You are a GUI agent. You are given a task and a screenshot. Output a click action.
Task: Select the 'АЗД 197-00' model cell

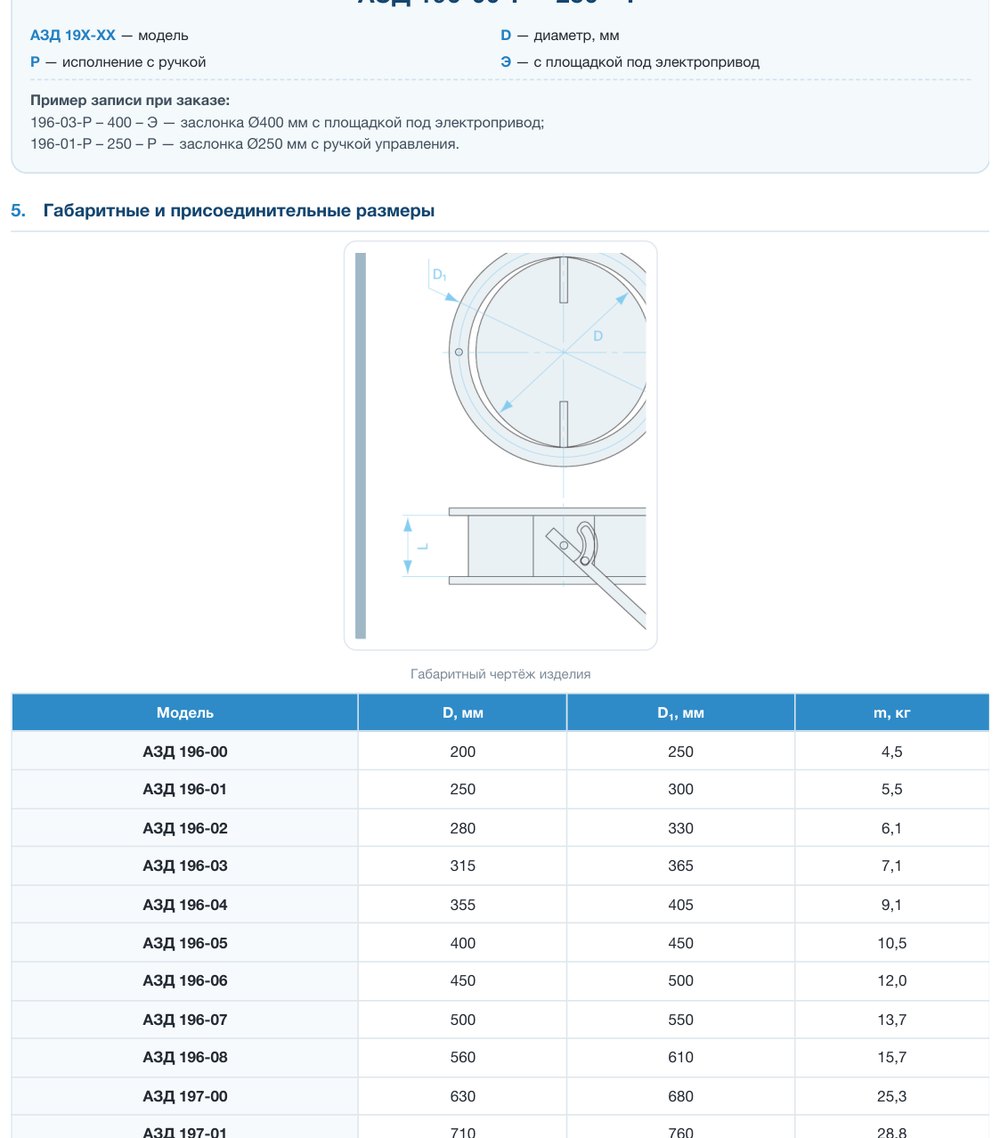click(185, 1097)
